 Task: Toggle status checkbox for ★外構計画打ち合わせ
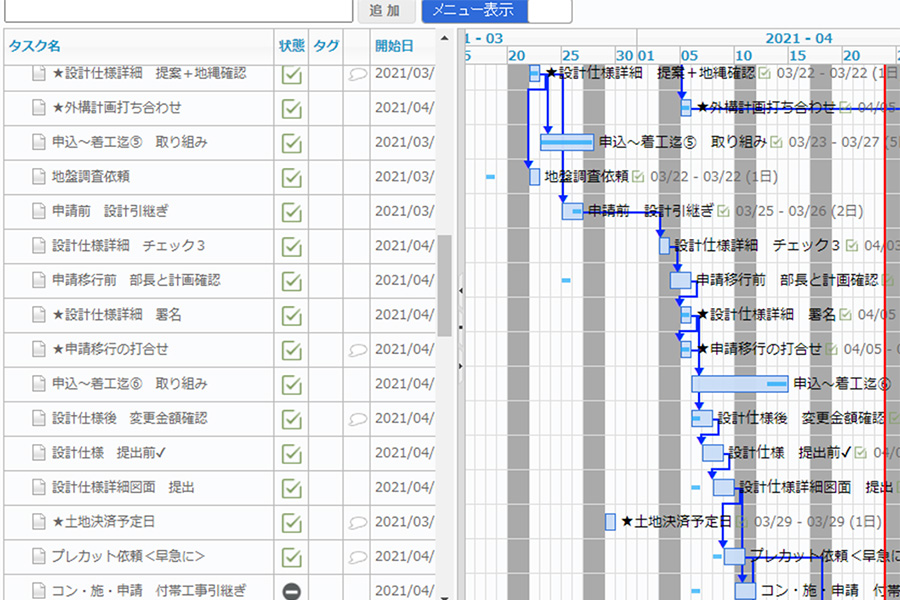coord(292,109)
